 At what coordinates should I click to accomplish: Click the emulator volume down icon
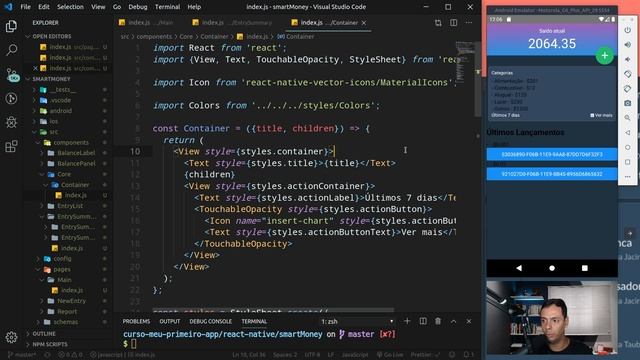pyautogui.click(x=628, y=60)
